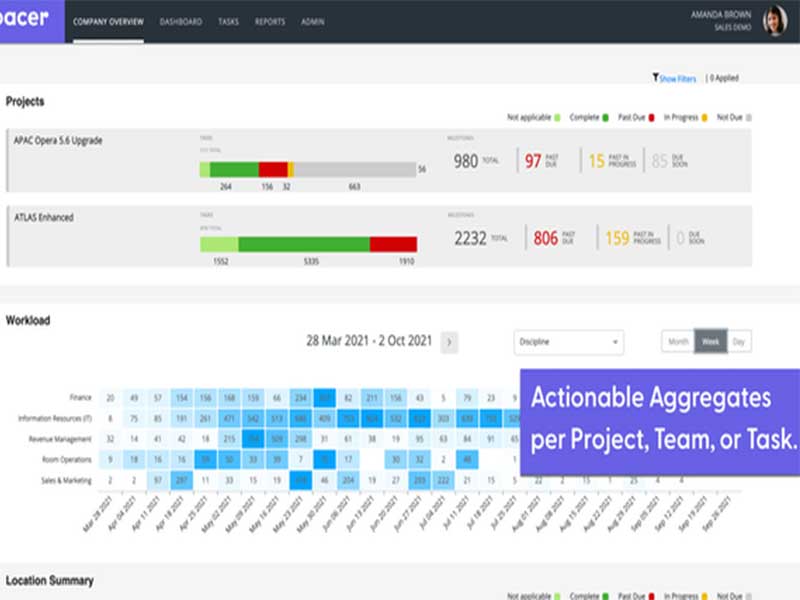The width and height of the screenshot is (800, 600).
Task: Open the Discipline dropdown
Action: pos(567,342)
